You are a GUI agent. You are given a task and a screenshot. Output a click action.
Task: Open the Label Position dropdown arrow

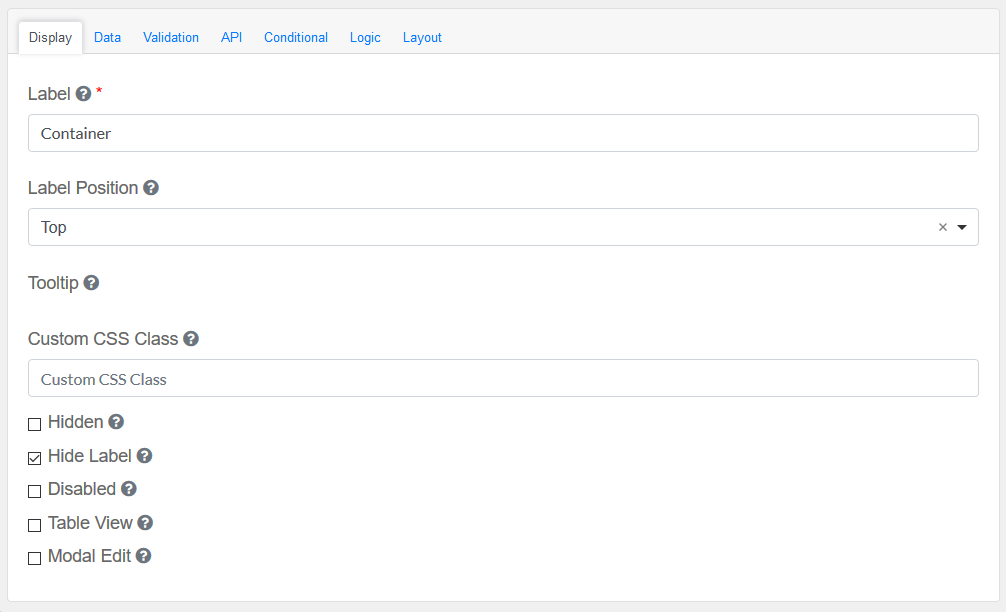point(962,227)
